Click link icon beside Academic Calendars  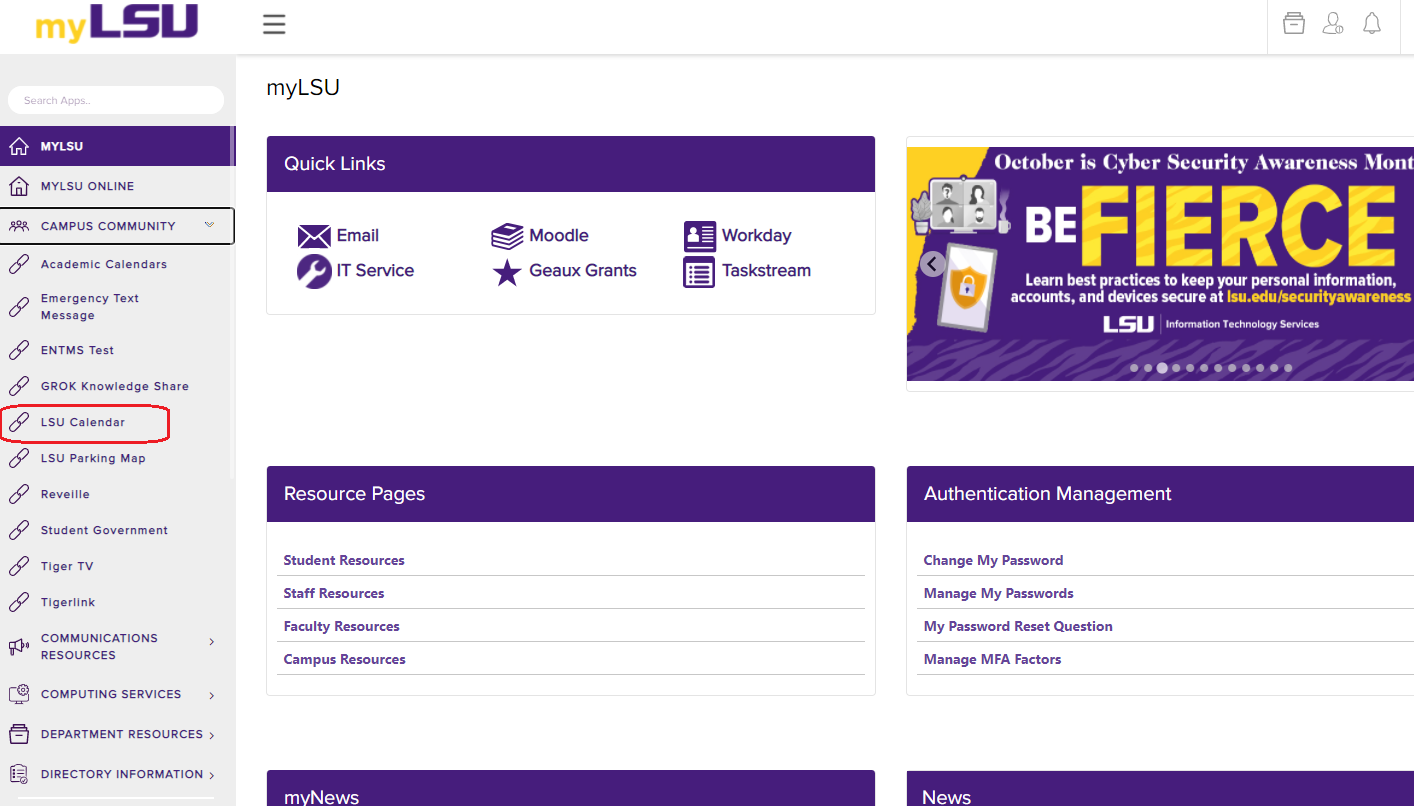(x=18, y=264)
